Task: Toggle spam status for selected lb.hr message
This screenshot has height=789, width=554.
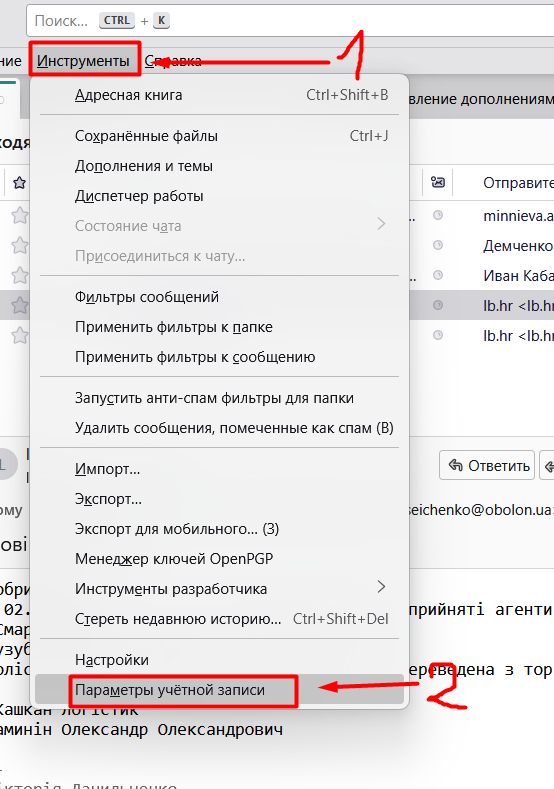Action: [x=438, y=305]
